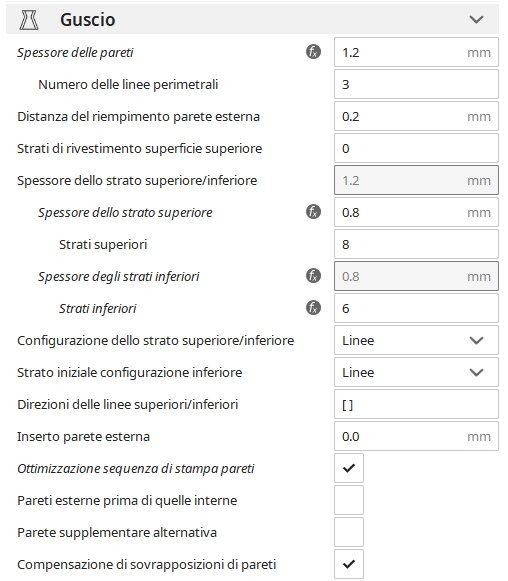508x581 pixels.
Task: Click Strati di rivestimento superficie superiore field
Action: [x=416, y=148]
